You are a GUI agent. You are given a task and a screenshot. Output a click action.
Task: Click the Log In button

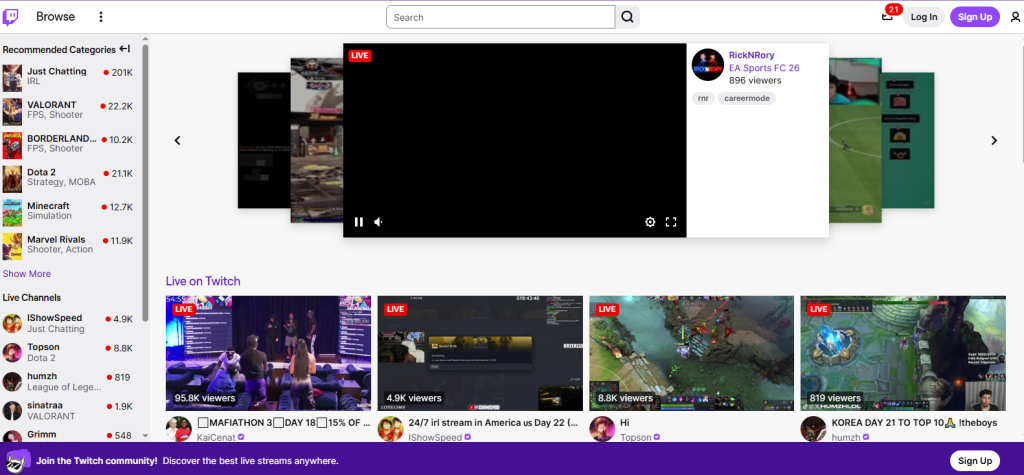(924, 17)
